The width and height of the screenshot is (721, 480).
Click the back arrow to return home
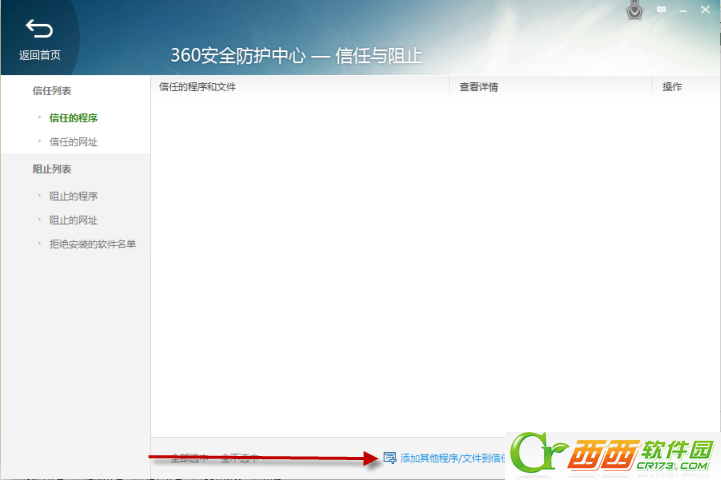39,29
